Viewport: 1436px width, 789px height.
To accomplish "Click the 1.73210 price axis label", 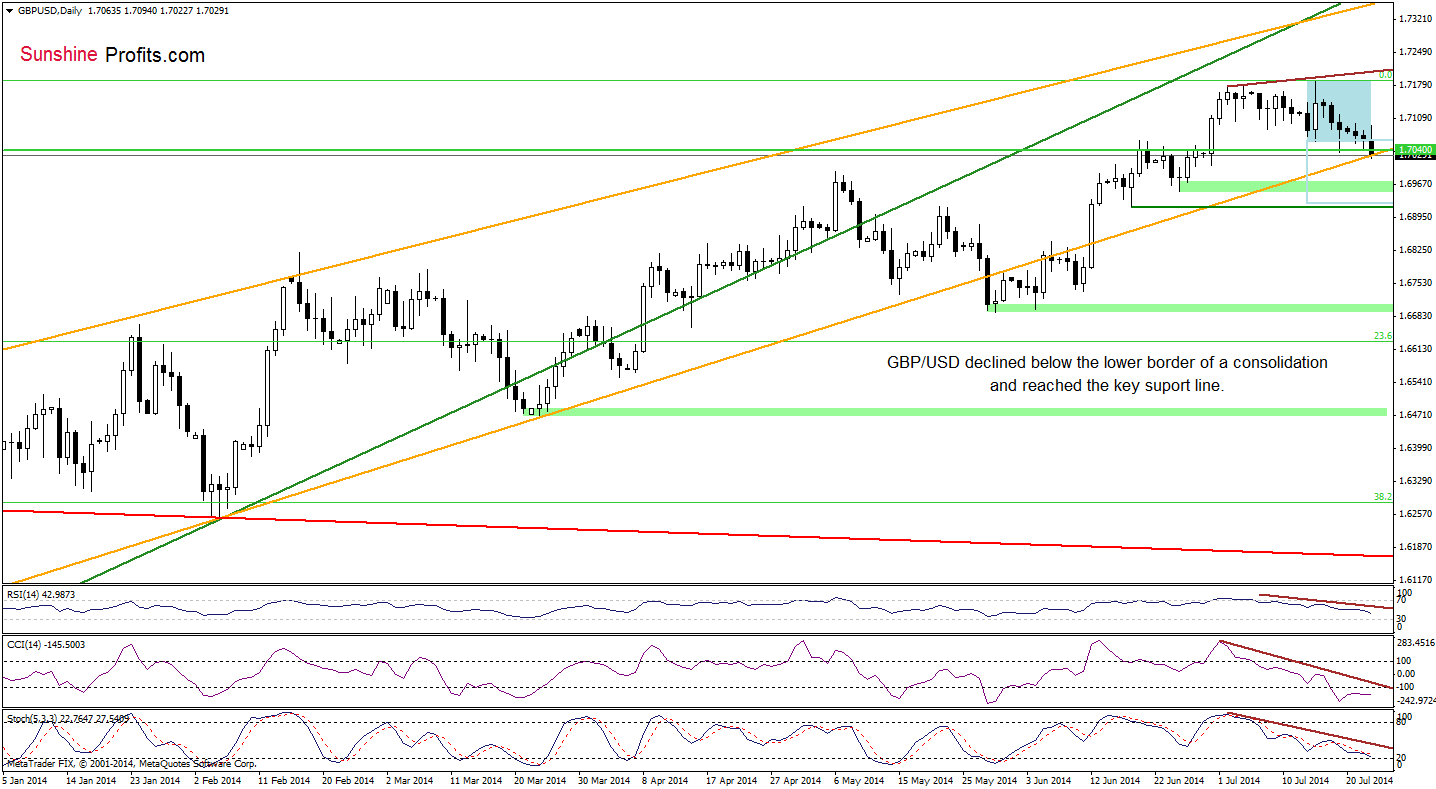I will point(1414,19).
